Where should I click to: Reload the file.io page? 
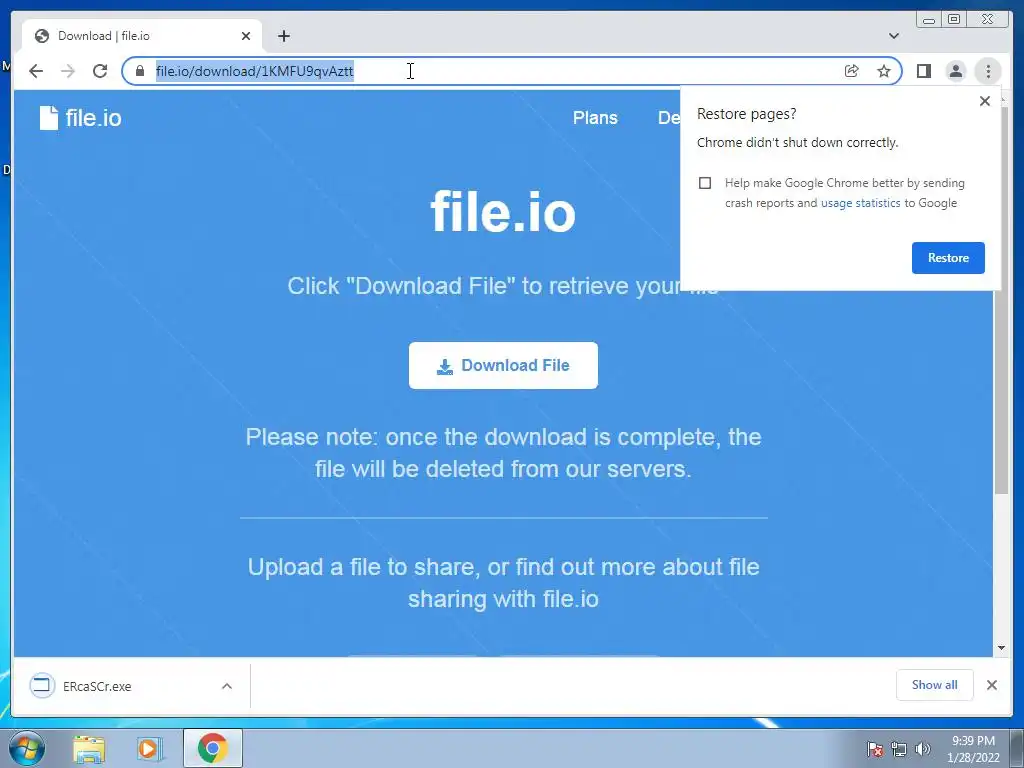(x=99, y=71)
